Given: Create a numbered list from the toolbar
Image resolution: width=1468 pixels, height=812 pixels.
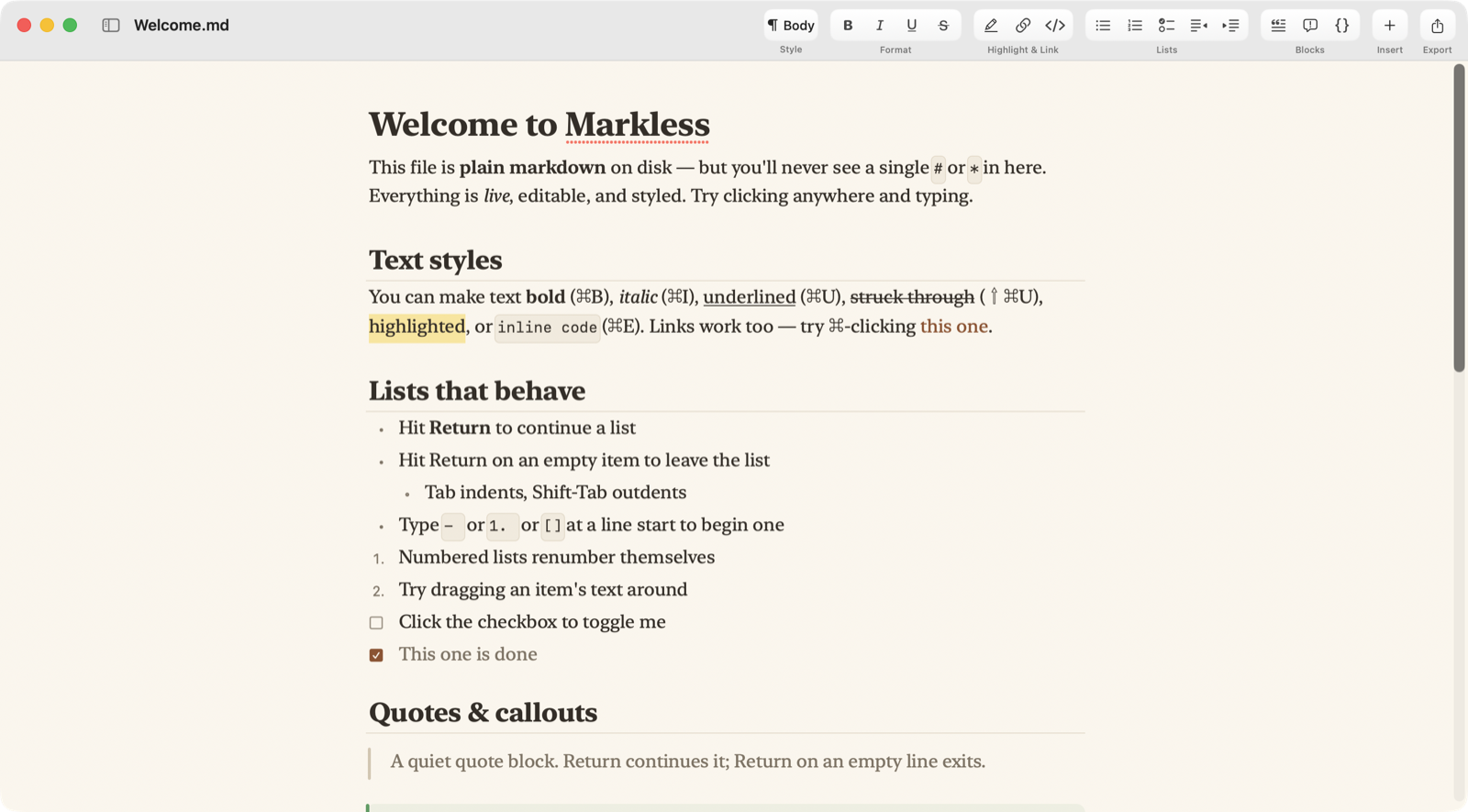Looking at the screenshot, I should 1135,26.
